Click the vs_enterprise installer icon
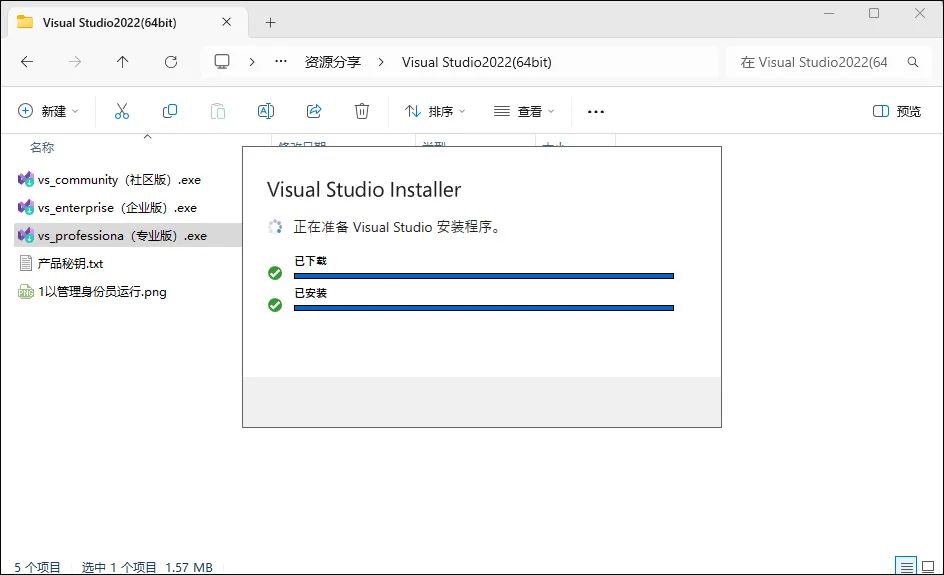Image resolution: width=944 pixels, height=575 pixels. [26, 207]
